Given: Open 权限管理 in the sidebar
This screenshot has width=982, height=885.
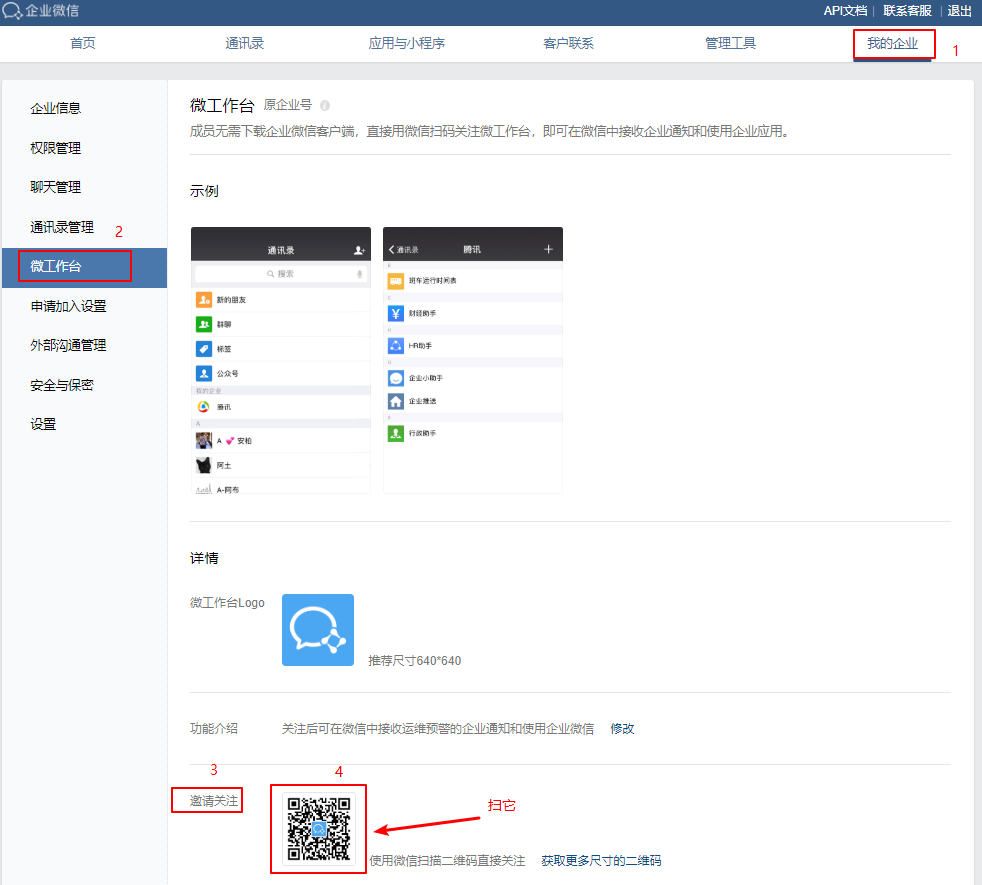Looking at the screenshot, I should click(x=56, y=148).
